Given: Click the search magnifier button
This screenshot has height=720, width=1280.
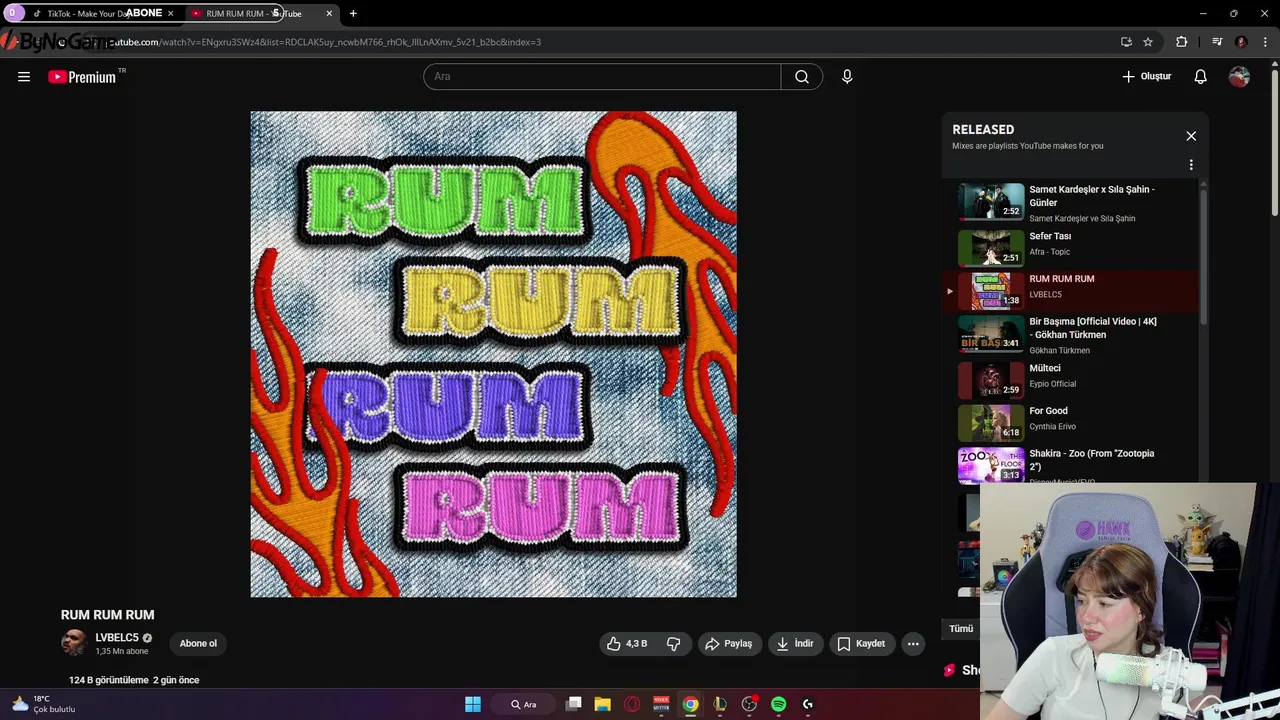Looking at the screenshot, I should [802, 77].
